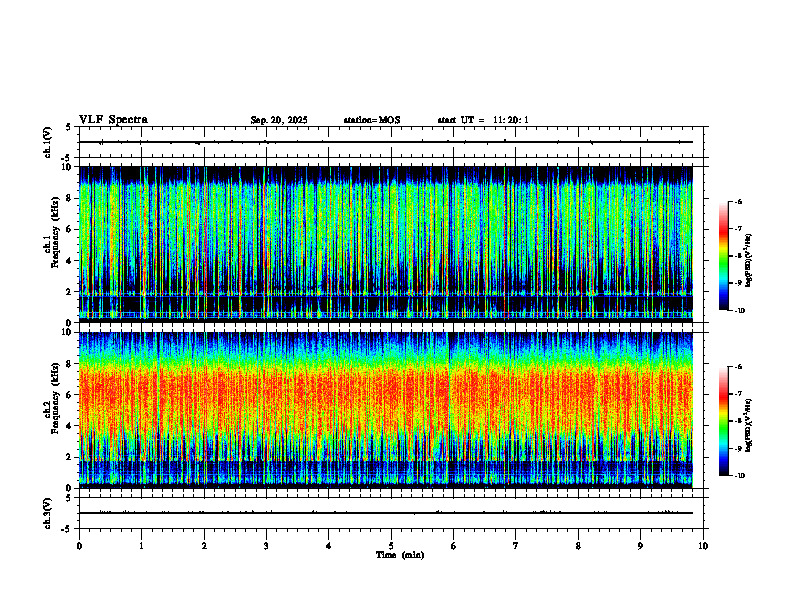This screenshot has height=612, width=792.
Task: Click inside the ch.1 spectrogram panel
Action: click(386, 244)
